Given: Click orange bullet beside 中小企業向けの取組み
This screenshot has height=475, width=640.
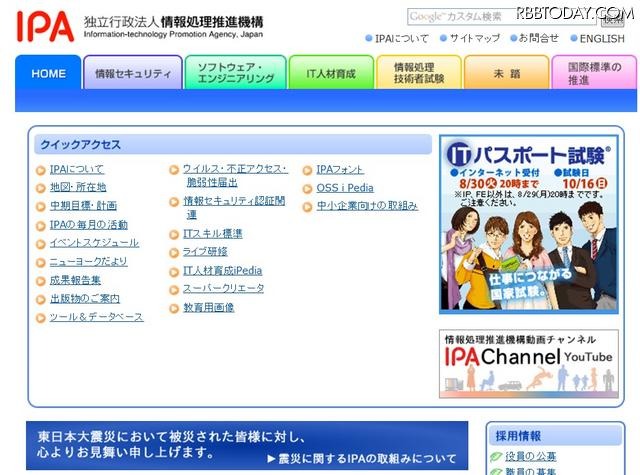Looking at the screenshot, I should pos(307,207).
